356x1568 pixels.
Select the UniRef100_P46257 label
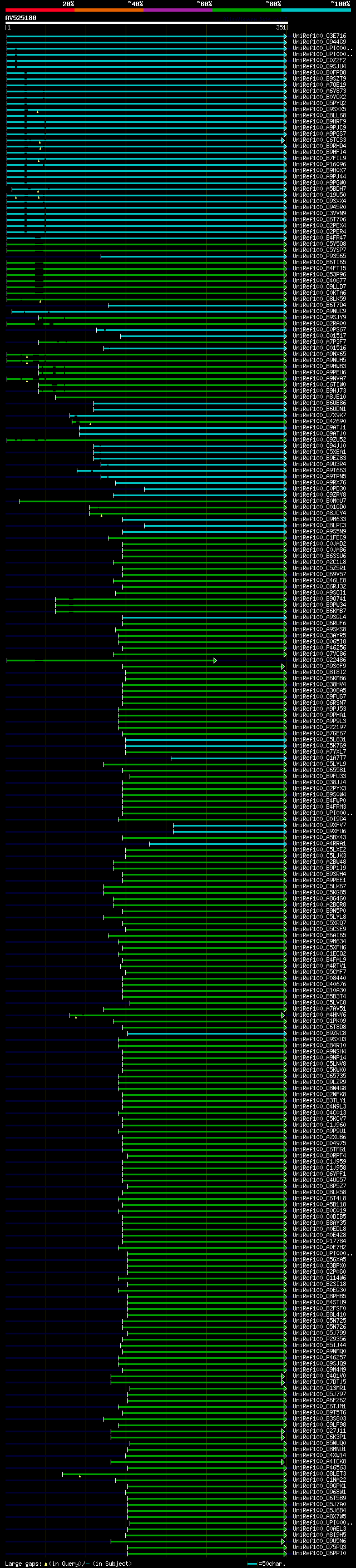[x=319, y=1357]
